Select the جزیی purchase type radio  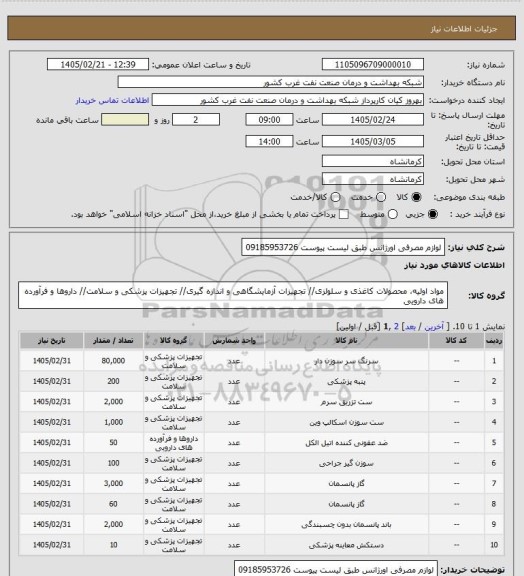[x=433, y=214]
